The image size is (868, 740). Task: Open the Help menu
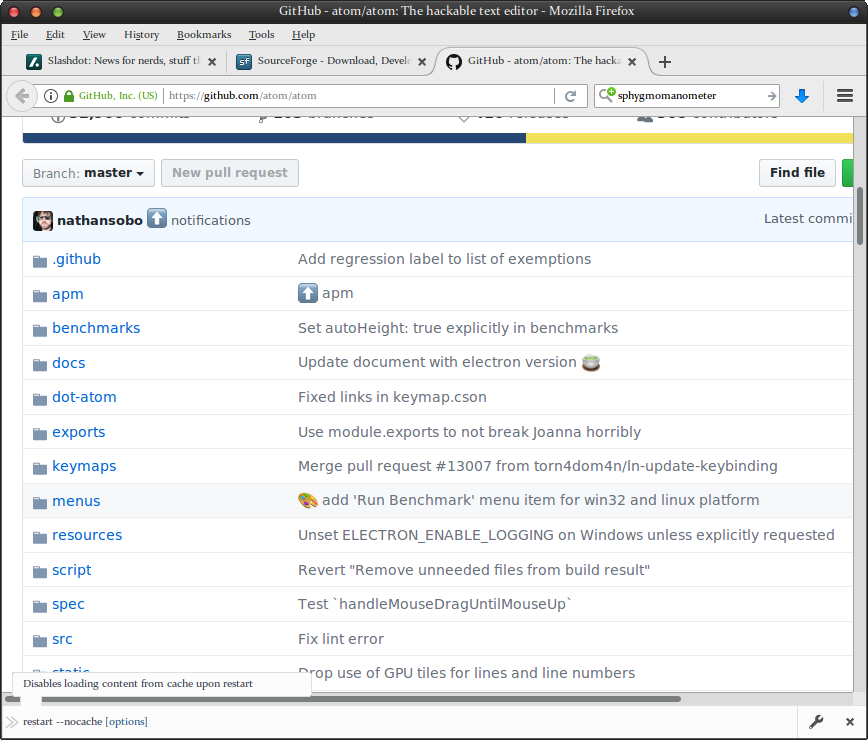click(x=303, y=34)
